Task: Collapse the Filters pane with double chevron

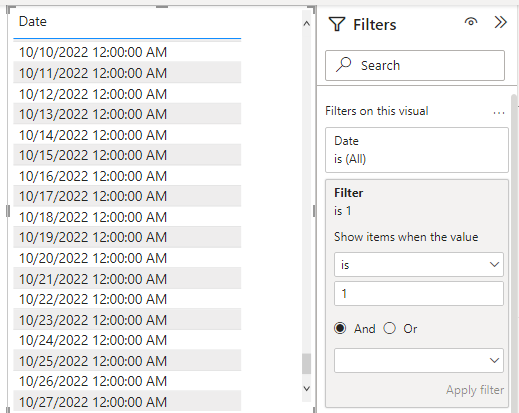Action: click(500, 22)
